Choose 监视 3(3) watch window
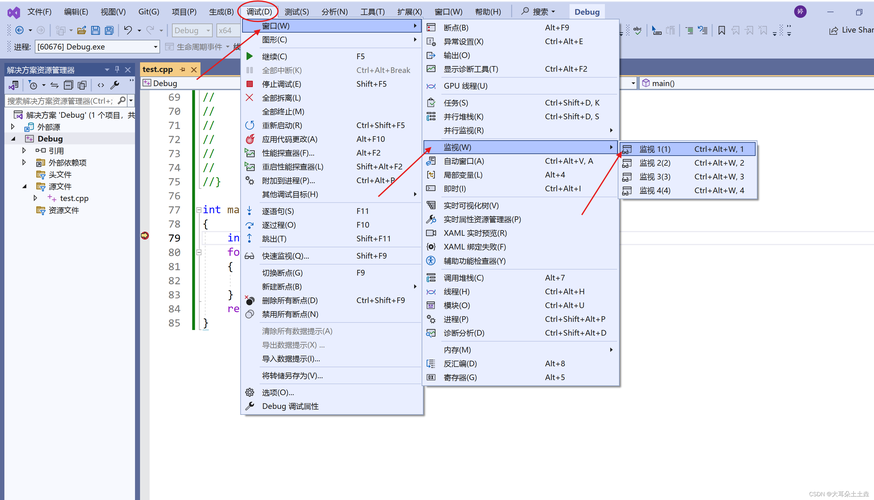874x500 pixels. click(688, 177)
